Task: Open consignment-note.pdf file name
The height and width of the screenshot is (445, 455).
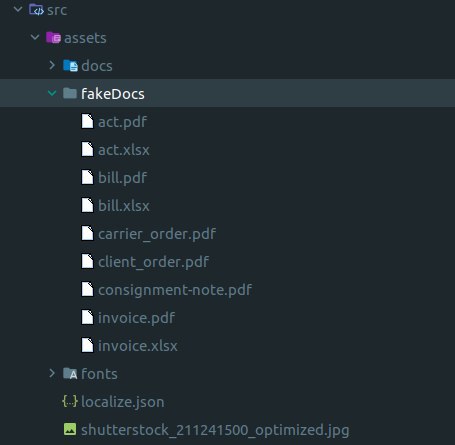Action: pos(175,290)
